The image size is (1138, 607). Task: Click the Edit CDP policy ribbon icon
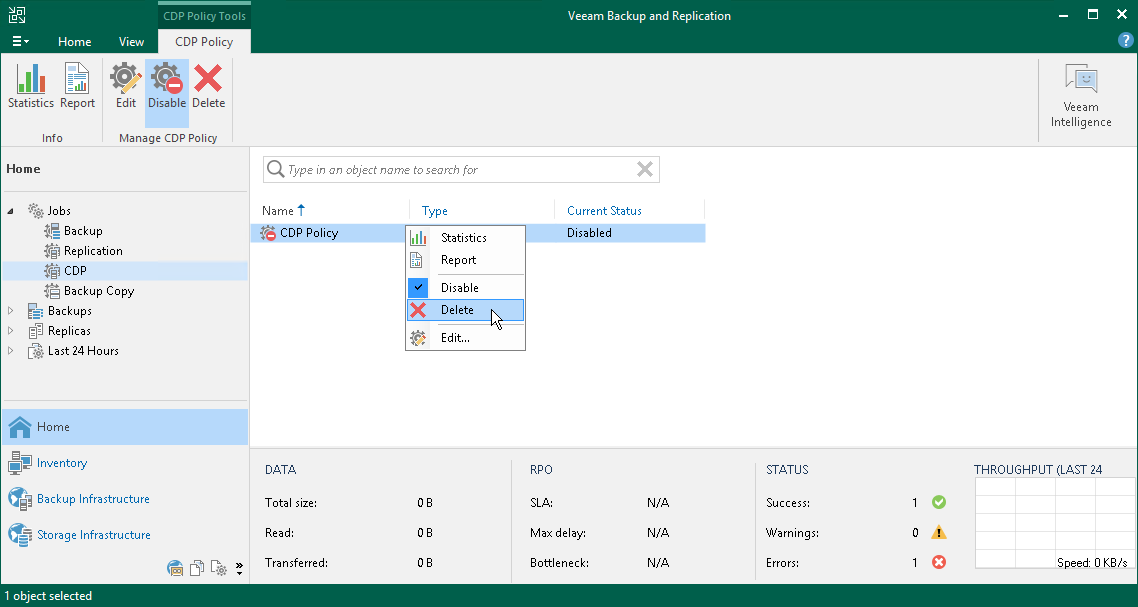point(125,86)
